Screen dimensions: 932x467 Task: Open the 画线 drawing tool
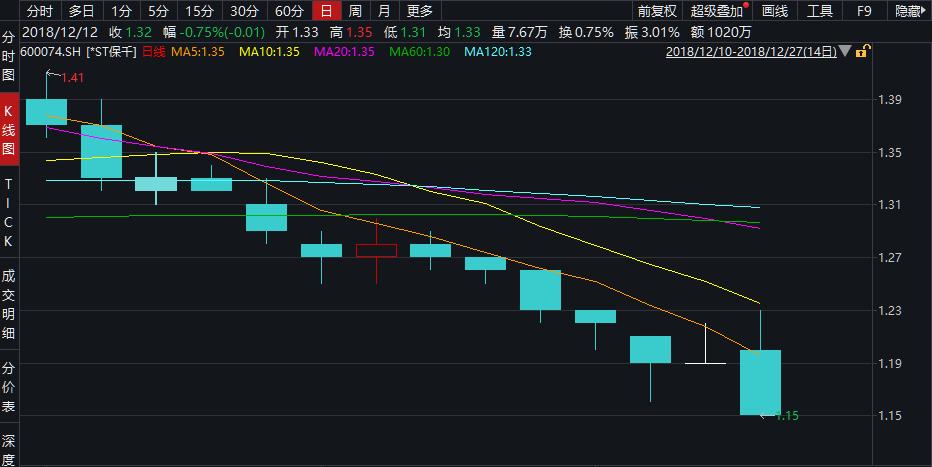(x=774, y=11)
